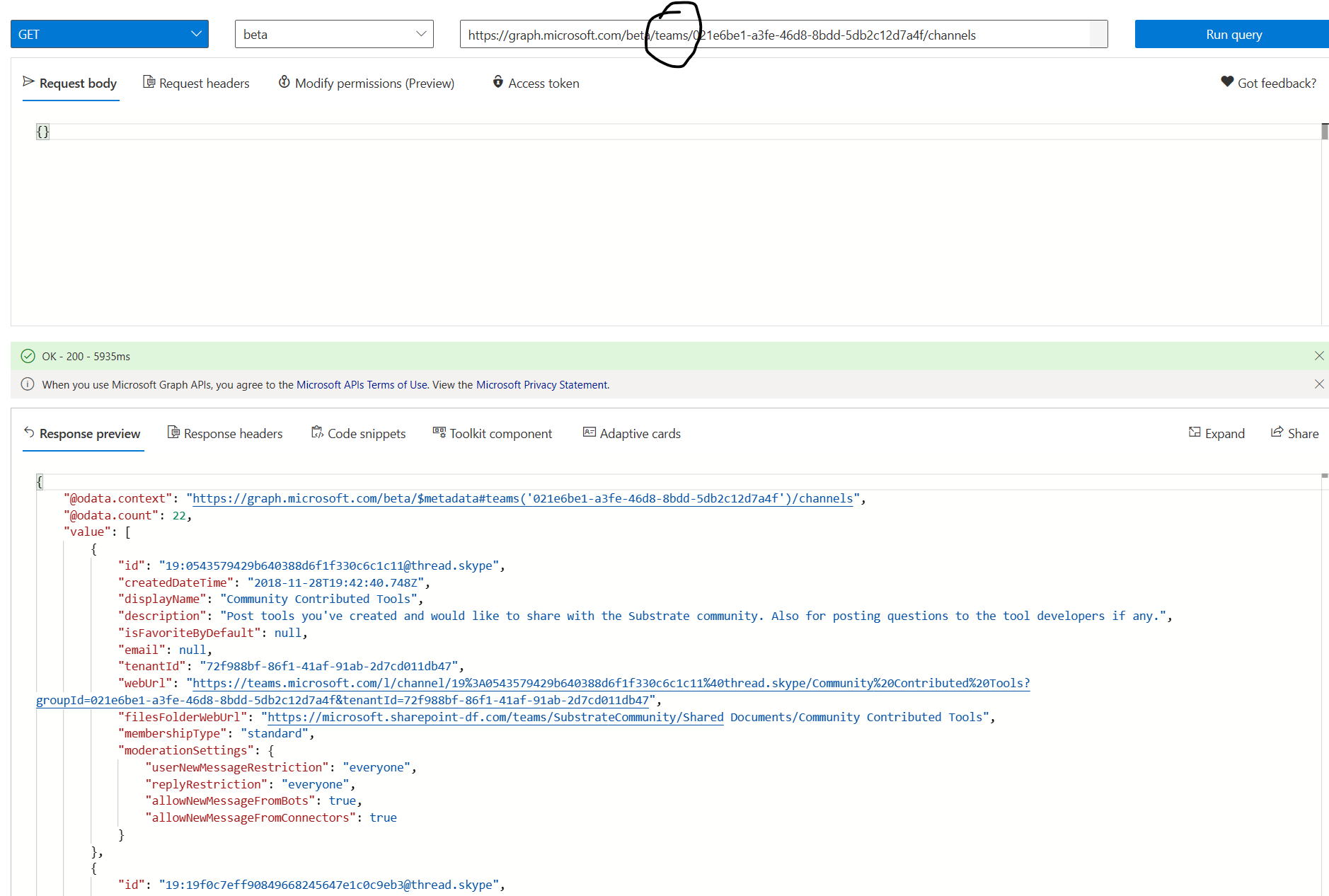This screenshot has height=896, width=1329.
Task: Open Microsoft Privacy Statement link
Action: (541, 385)
